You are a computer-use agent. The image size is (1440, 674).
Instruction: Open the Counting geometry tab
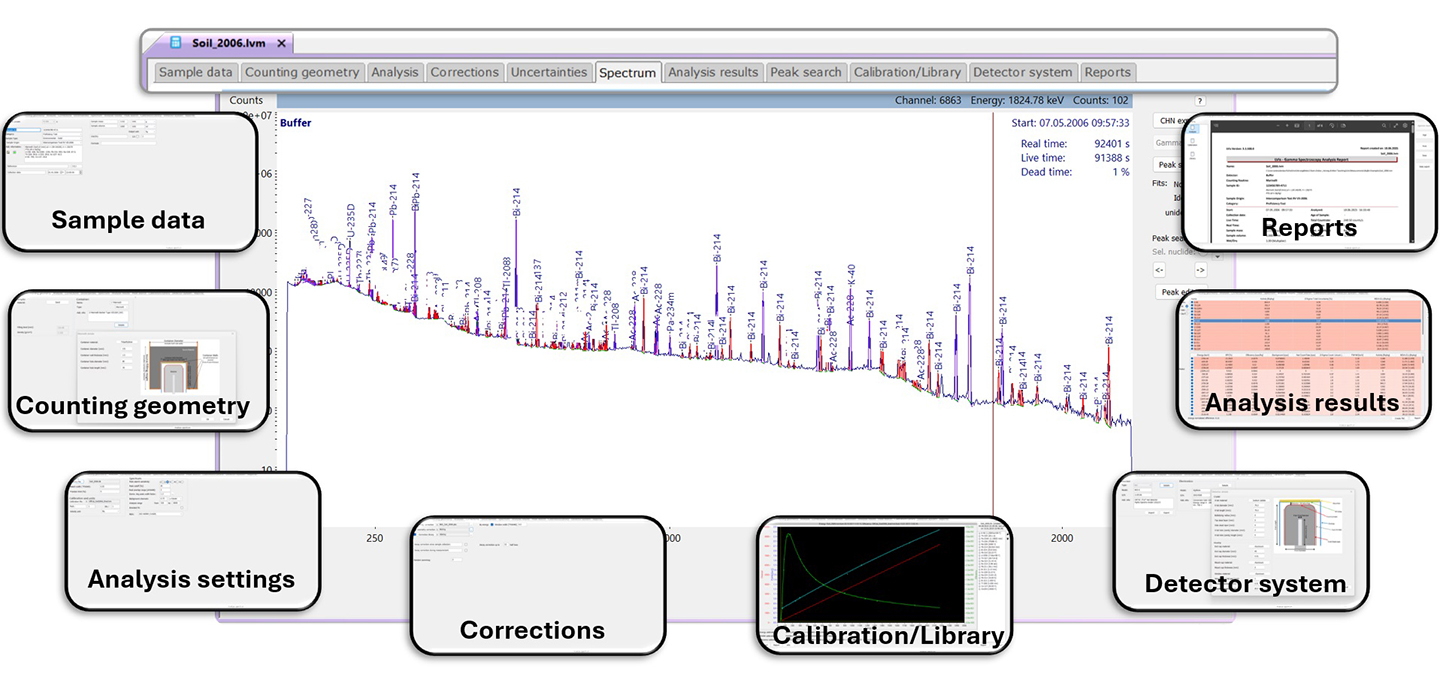click(x=301, y=72)
